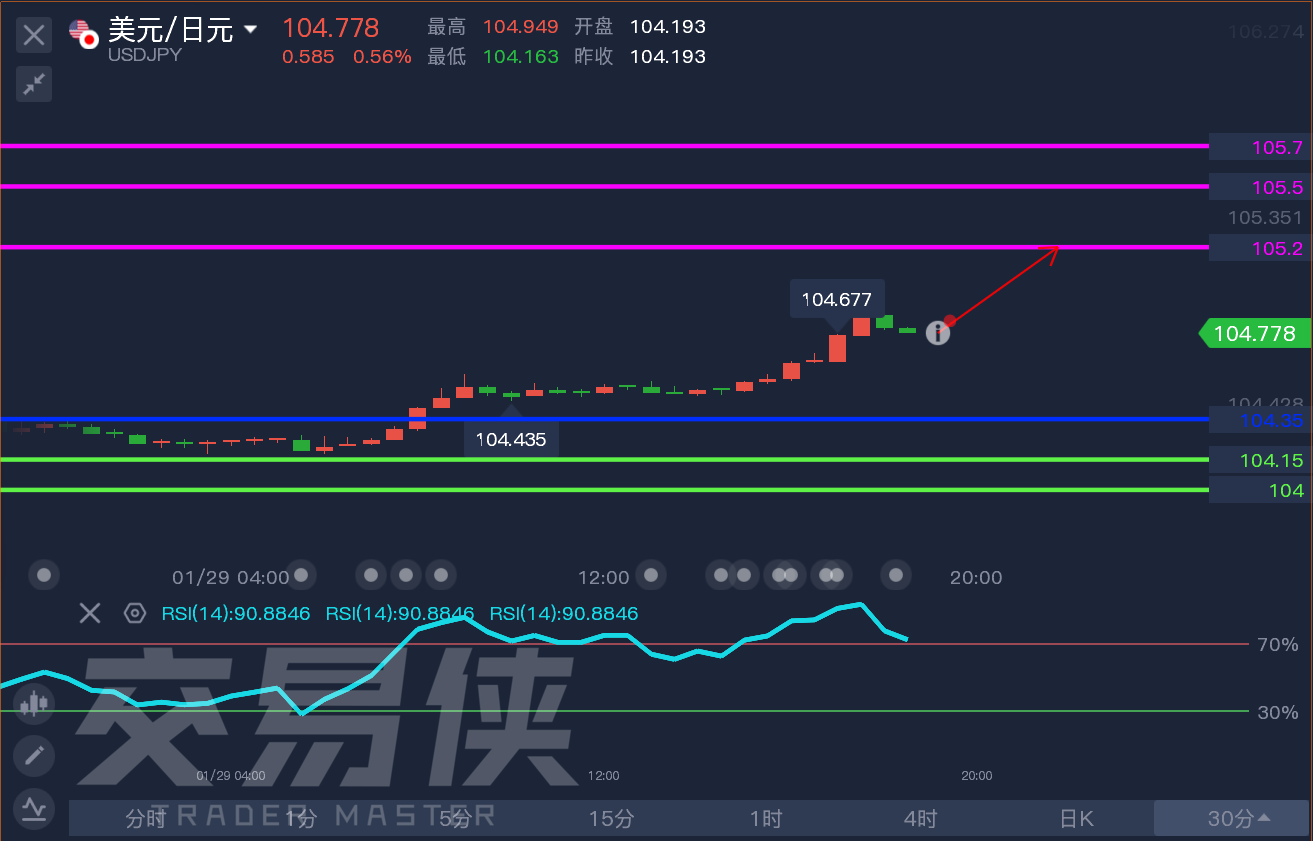1313x841 pixels.
Task: Click the first RSI(14):90.8846 label
Action: click(236, 613)
